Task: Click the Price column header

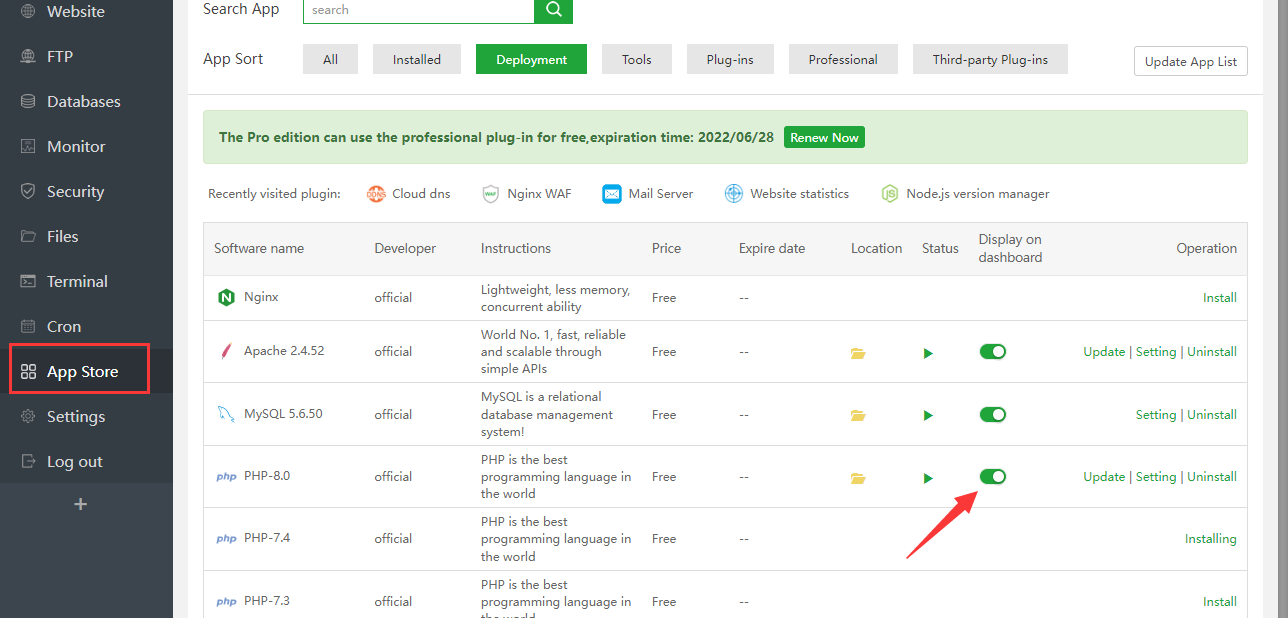Action: click(x=666, y=248)
